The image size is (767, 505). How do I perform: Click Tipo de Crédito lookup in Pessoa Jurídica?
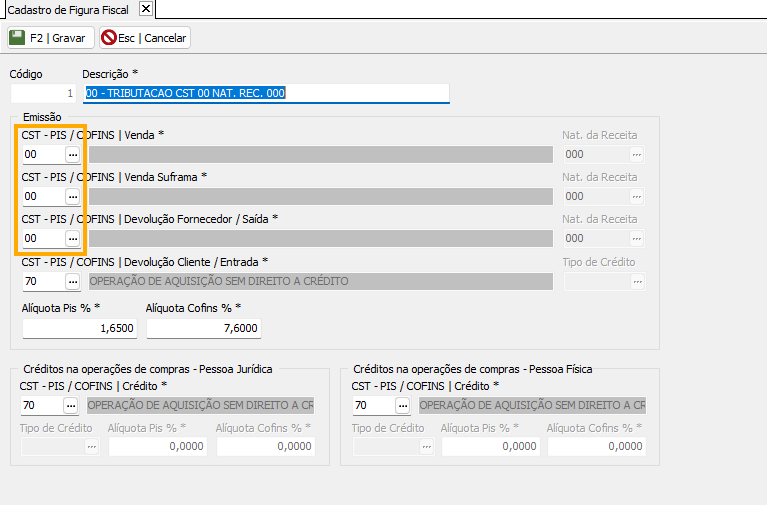(x=92, y=447)
